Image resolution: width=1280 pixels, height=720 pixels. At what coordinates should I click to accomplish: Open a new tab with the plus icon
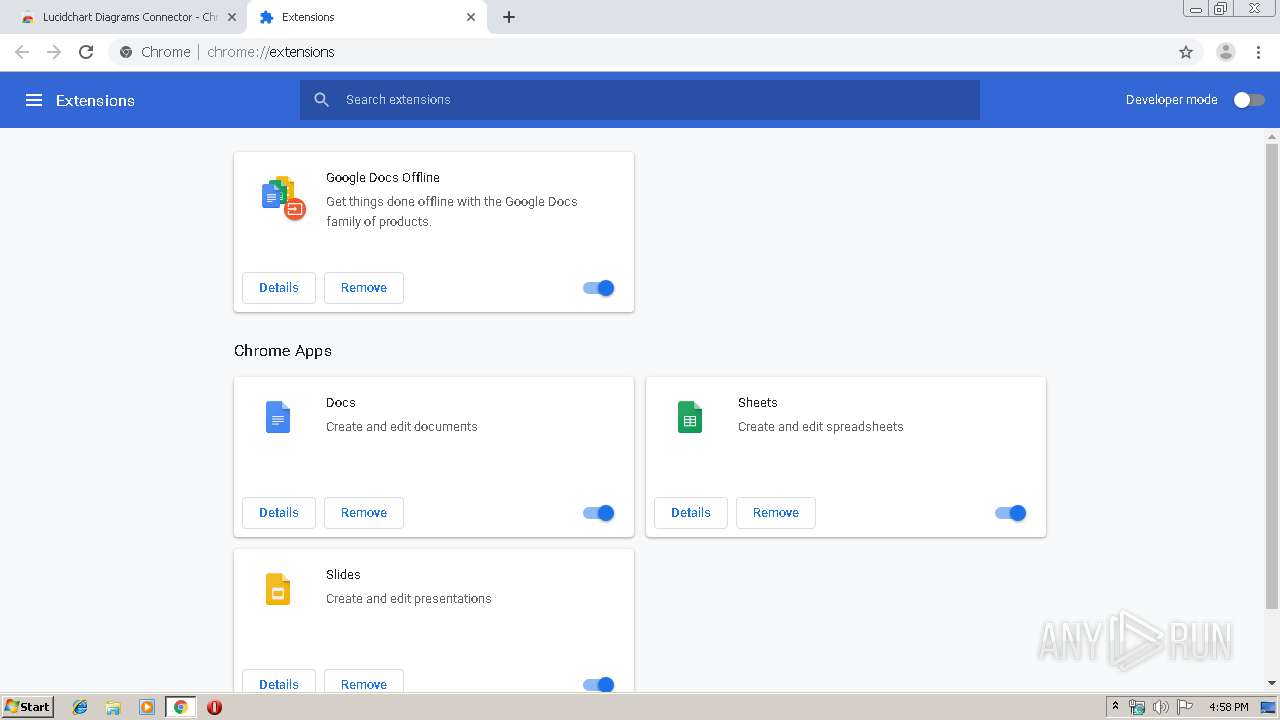[x=509, y=17]
